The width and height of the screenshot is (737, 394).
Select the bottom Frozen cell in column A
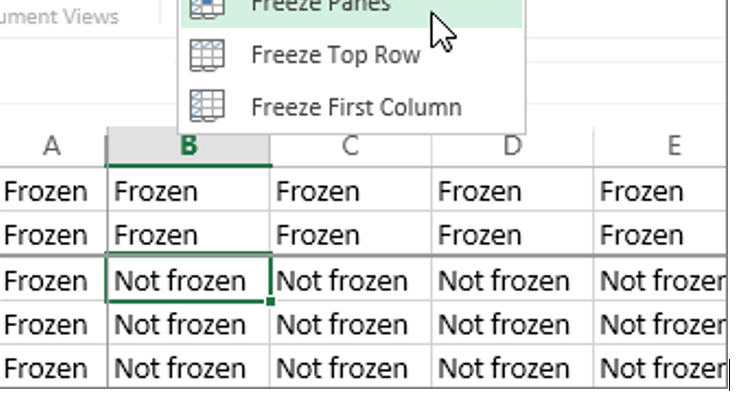point(53,367)
